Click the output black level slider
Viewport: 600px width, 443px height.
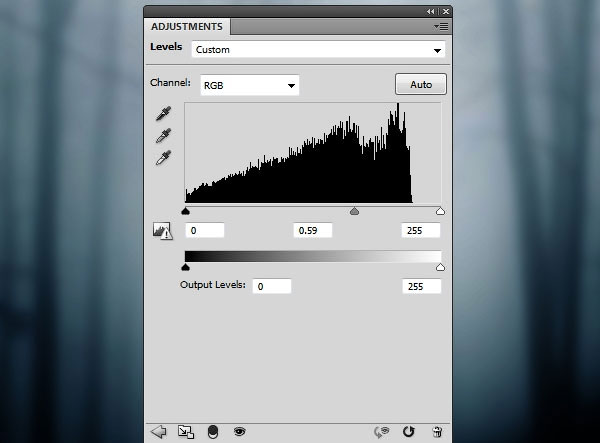coord(186,267)
